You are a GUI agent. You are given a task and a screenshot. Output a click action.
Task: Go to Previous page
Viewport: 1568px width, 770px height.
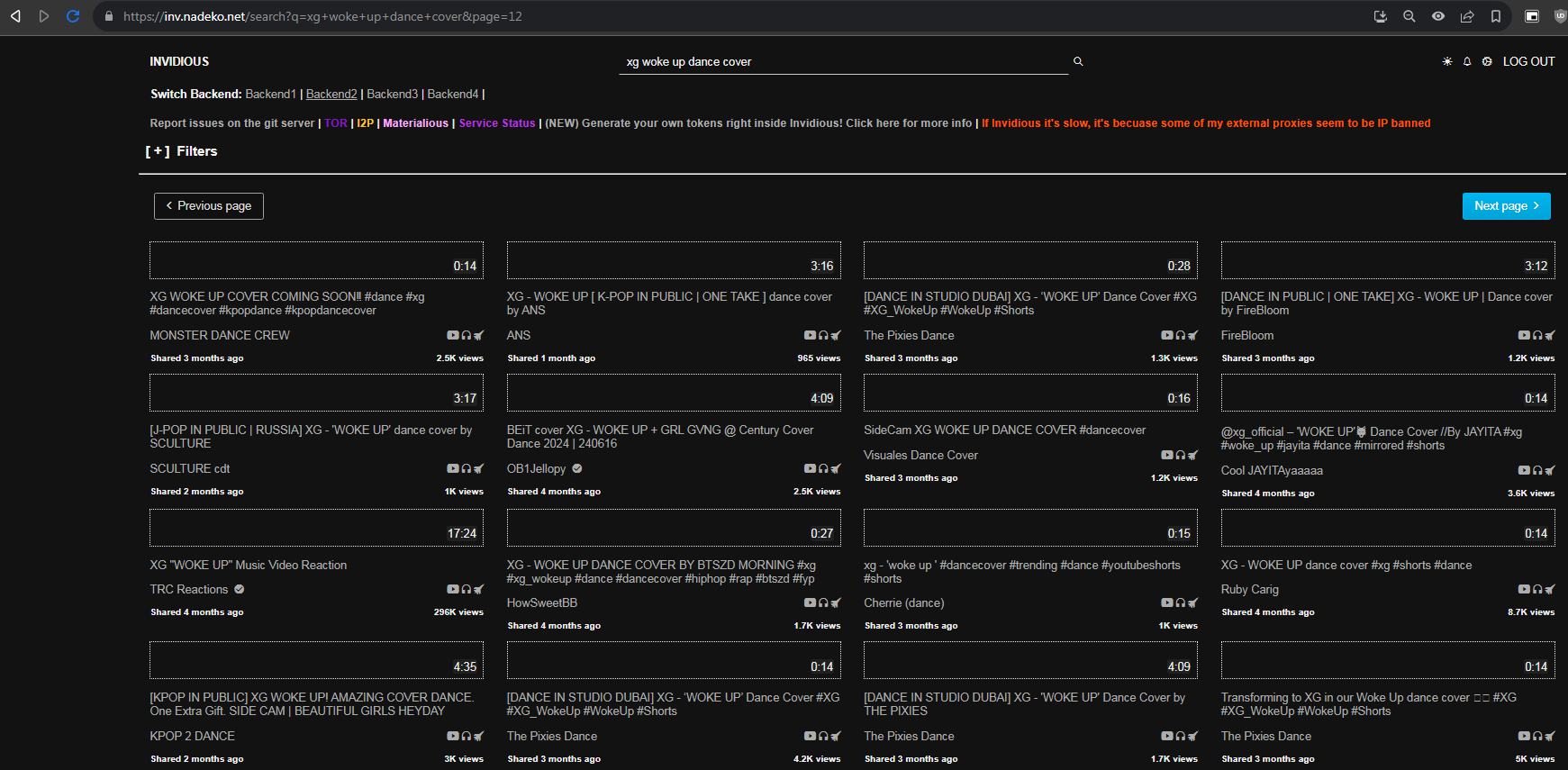[209, 205]
